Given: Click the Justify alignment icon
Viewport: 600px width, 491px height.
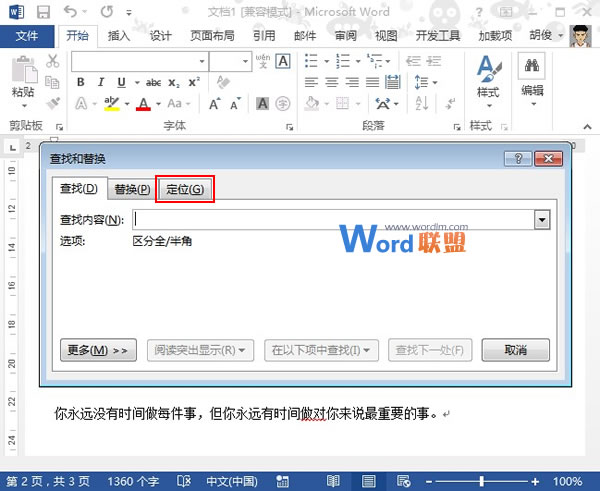Looking at the screenshot, I should tap(372, 82).
